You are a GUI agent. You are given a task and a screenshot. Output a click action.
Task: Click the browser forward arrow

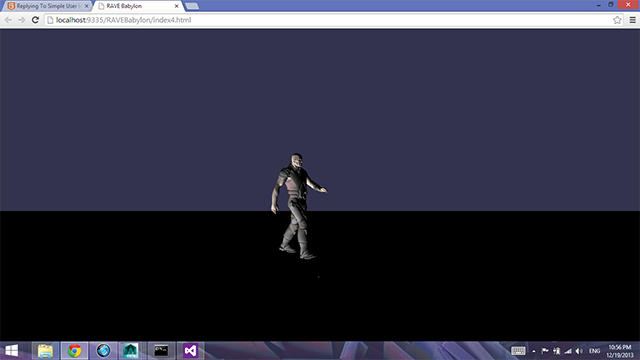pos(22,20)
